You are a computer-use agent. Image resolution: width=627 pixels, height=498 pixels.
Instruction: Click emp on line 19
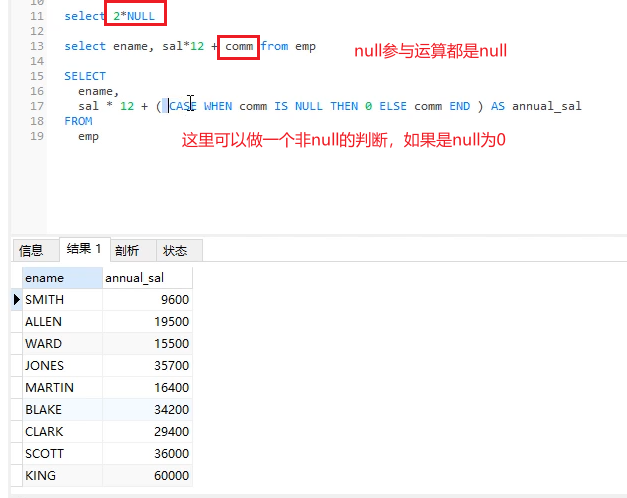[88, 137]
